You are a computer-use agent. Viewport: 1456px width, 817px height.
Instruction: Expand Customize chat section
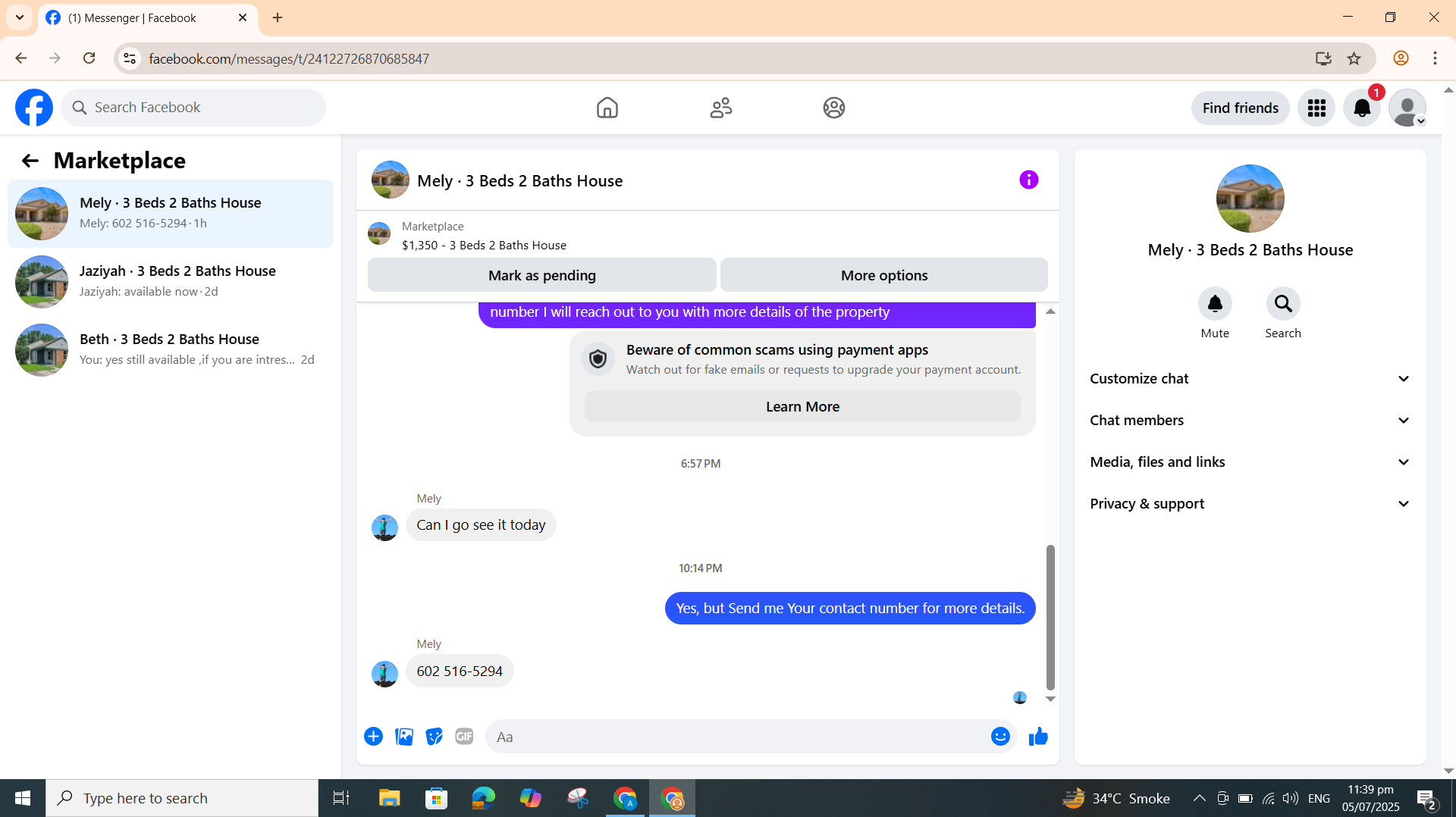point(1250,378)
